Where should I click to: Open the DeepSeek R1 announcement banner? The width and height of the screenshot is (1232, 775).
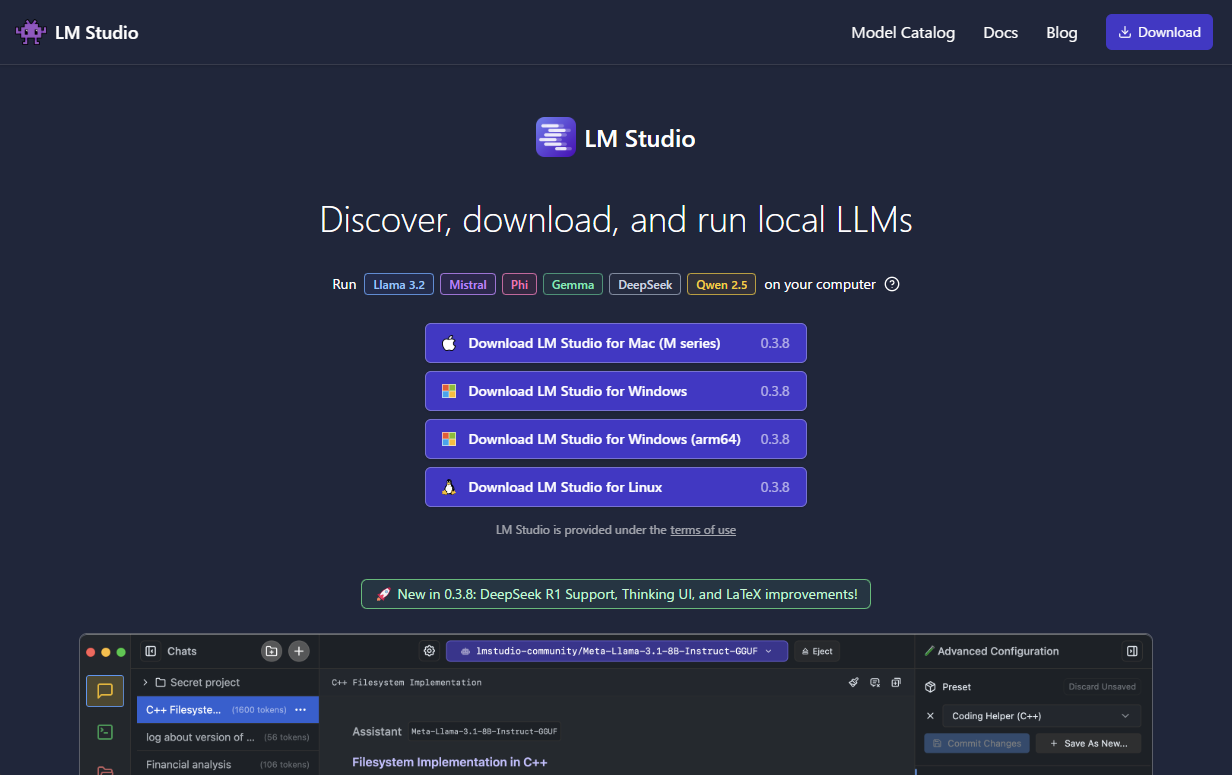[x=615, y=593]
